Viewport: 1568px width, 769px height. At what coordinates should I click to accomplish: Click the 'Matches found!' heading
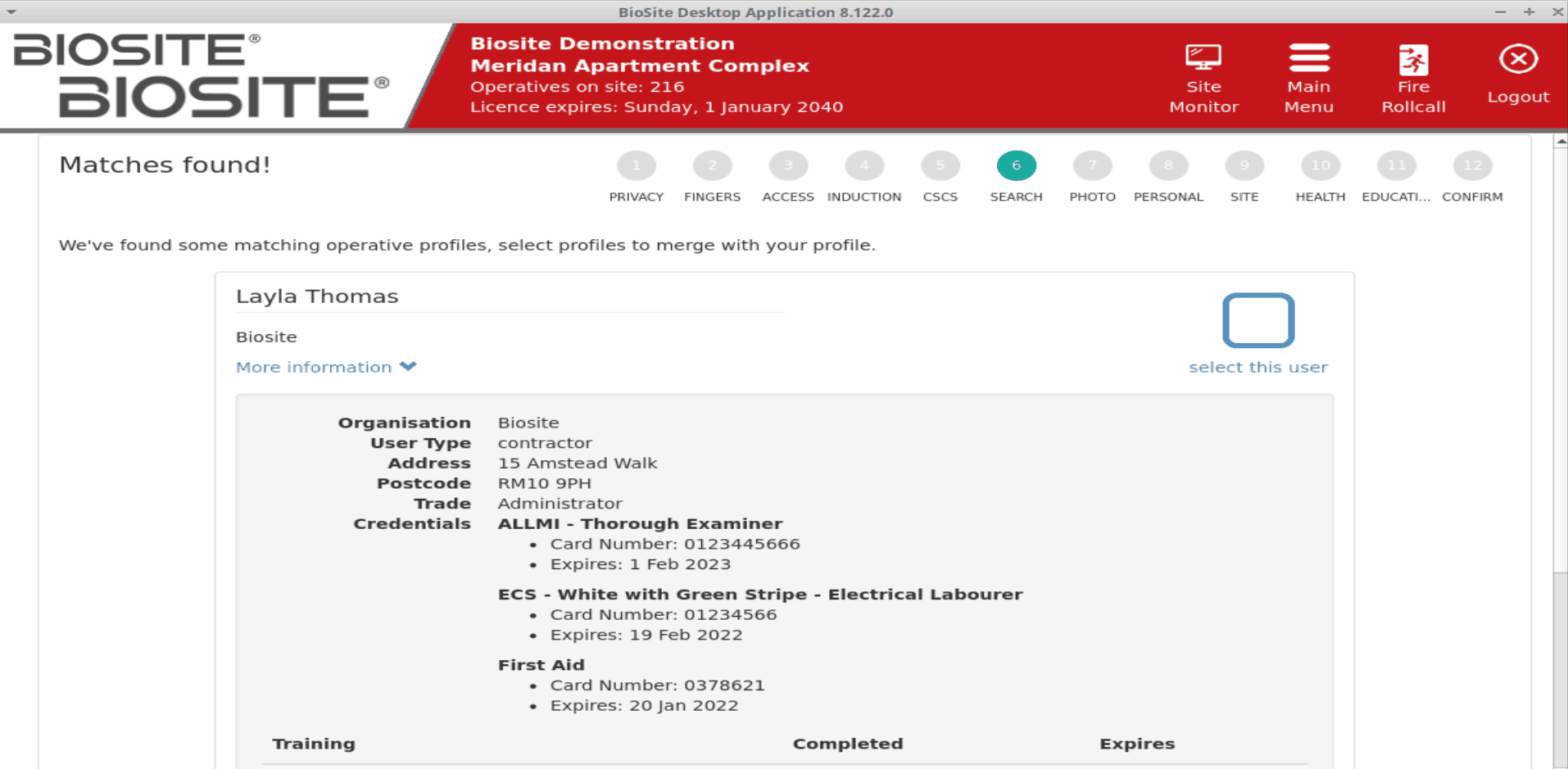pos(165,165)
